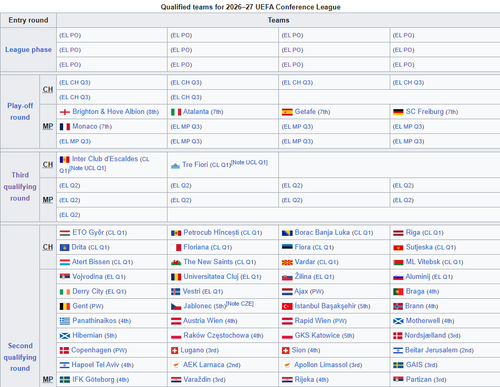The height and width of the screenshot is (387, 500).
Task: Select the Entry round column header
Action: click(28, 20)
